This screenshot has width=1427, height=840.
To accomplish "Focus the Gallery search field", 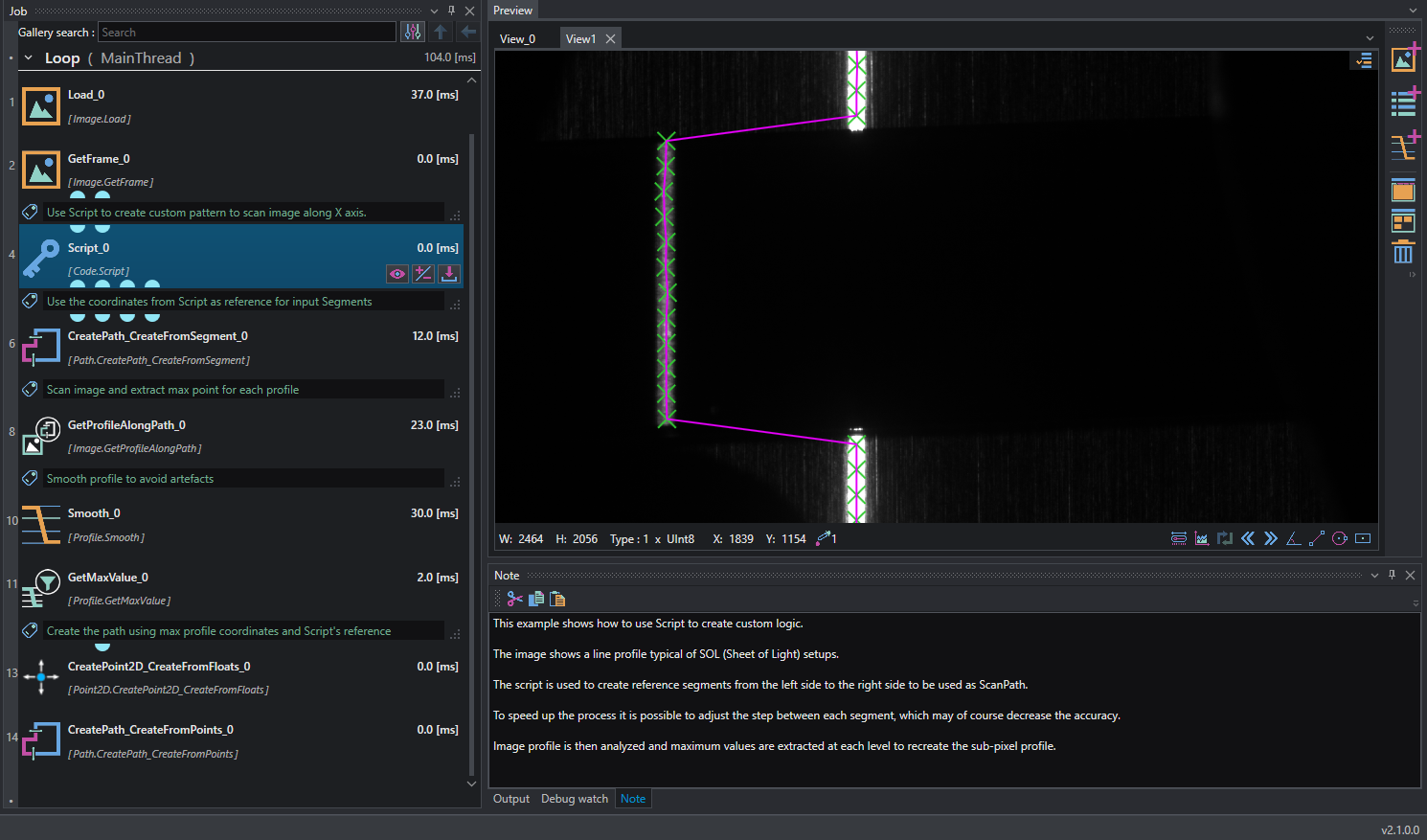I will [247, 32].
